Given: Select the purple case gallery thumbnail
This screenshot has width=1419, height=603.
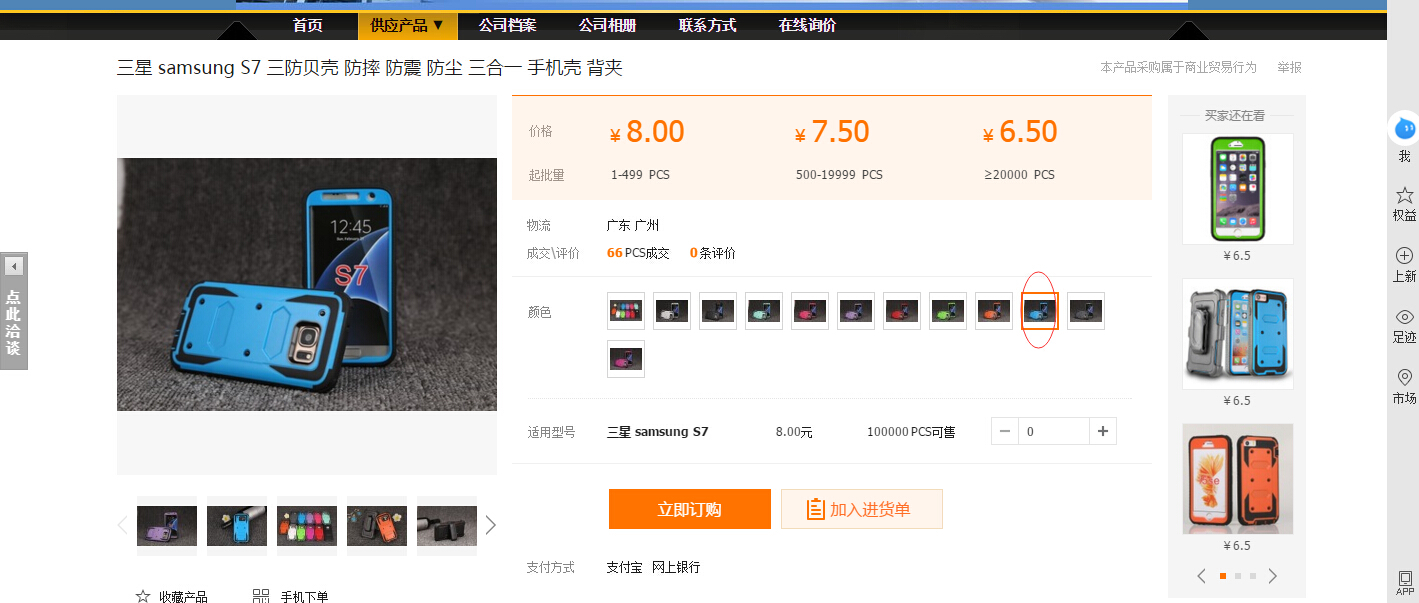Looking at the screenshot, I should [167, 526].
